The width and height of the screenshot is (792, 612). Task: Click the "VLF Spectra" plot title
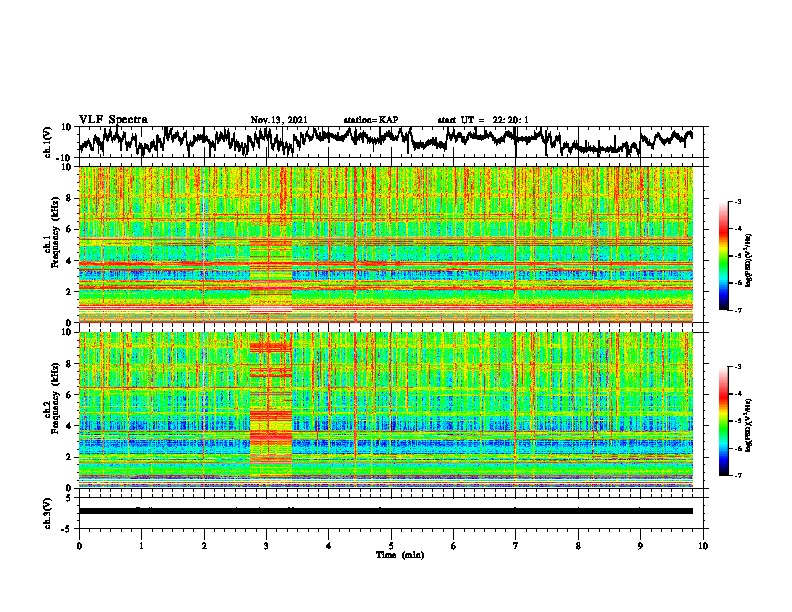click(x=113, y=119)
